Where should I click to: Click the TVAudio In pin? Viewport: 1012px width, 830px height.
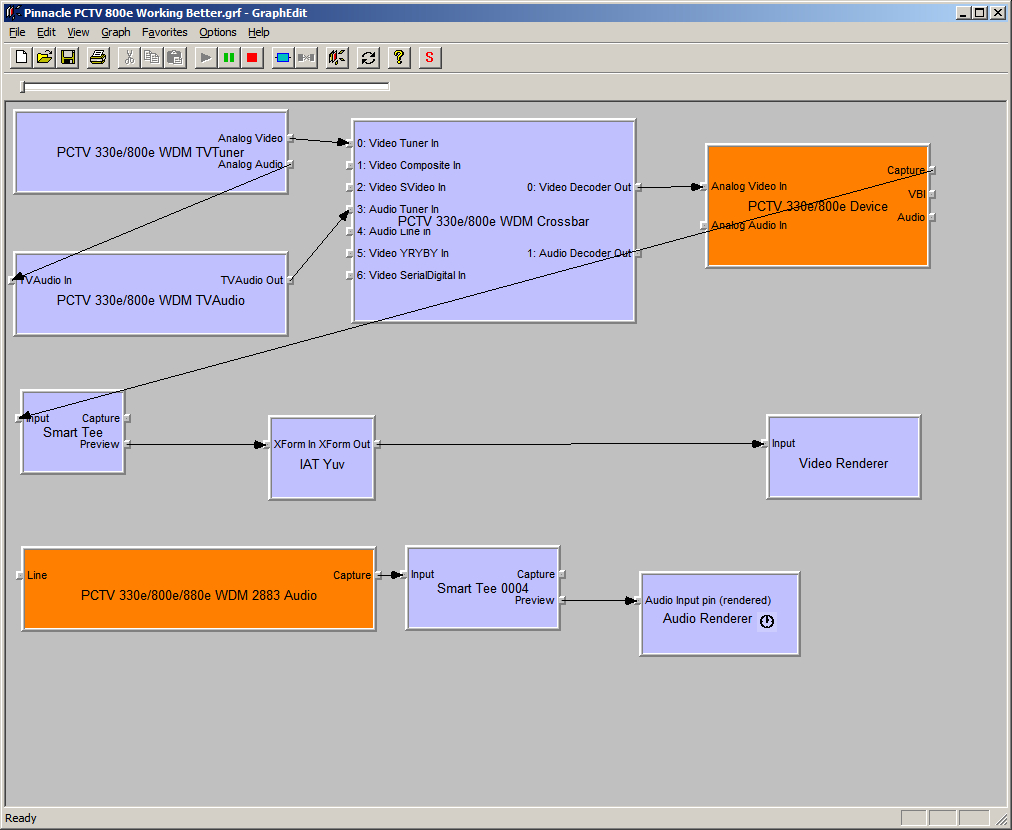[12, 280]
